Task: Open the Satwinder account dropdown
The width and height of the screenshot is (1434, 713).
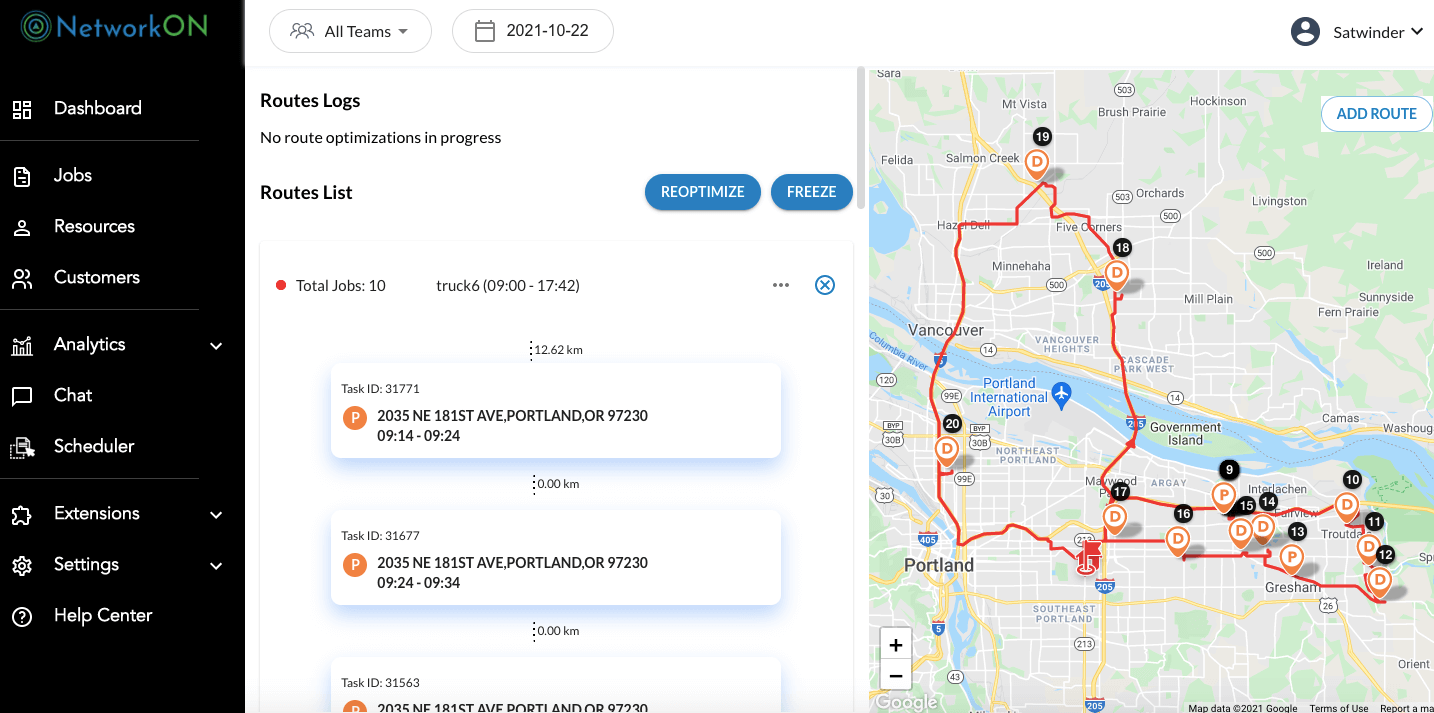Action: (x=1358, y=31)
